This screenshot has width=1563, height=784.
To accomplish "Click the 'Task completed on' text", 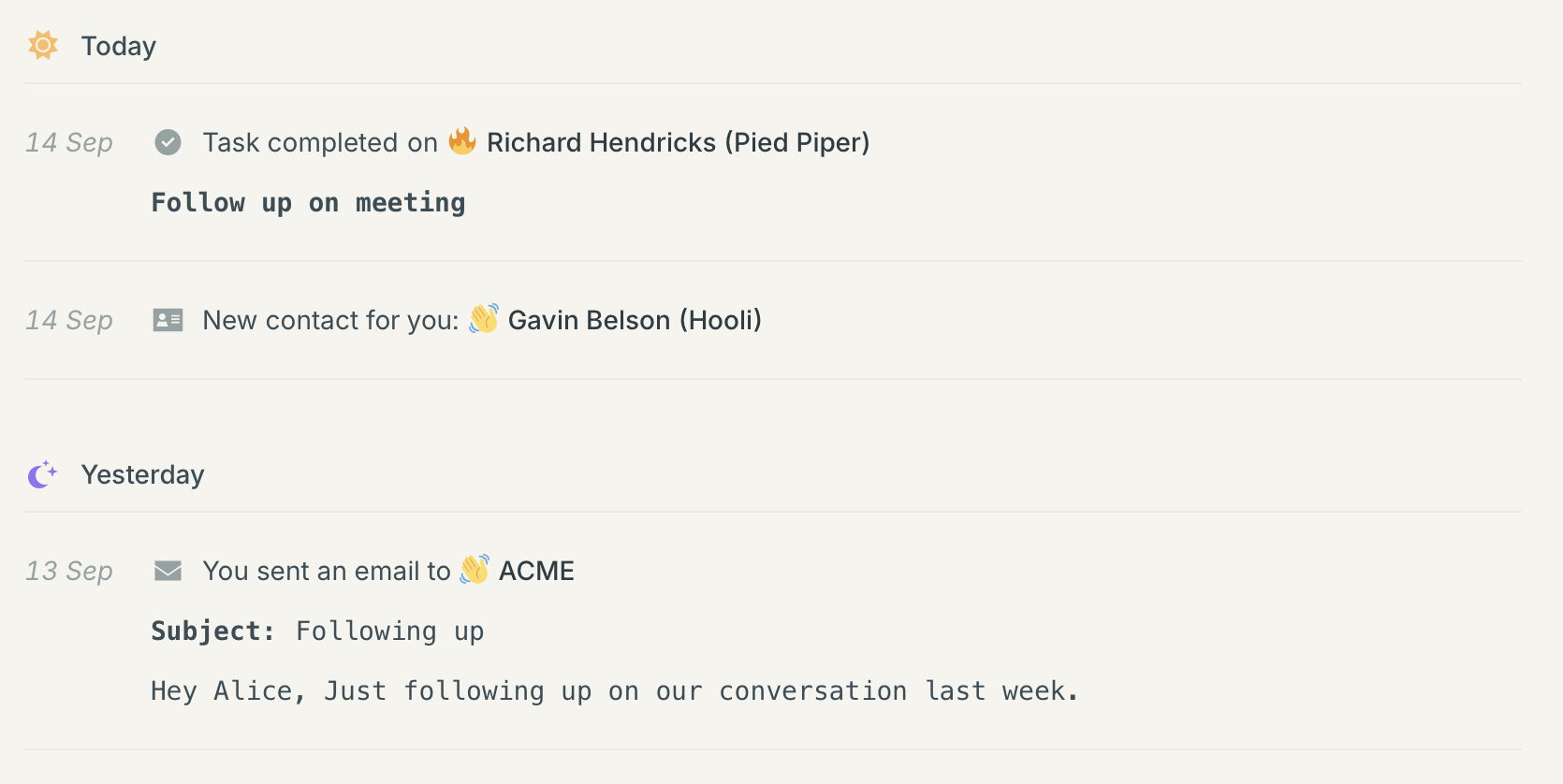I will (320, 142).
